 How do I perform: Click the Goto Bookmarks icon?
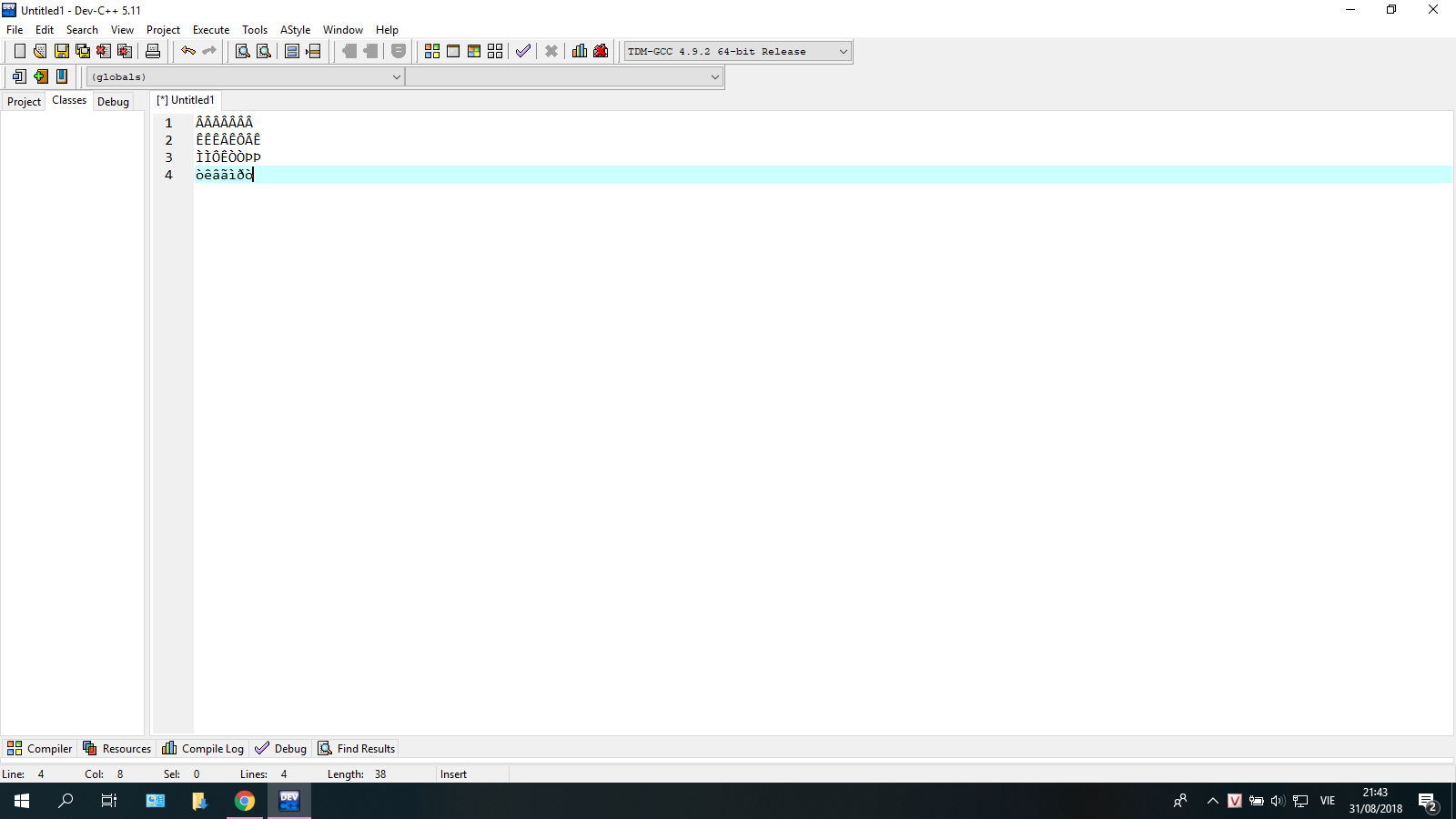click(x=62, y=76)
